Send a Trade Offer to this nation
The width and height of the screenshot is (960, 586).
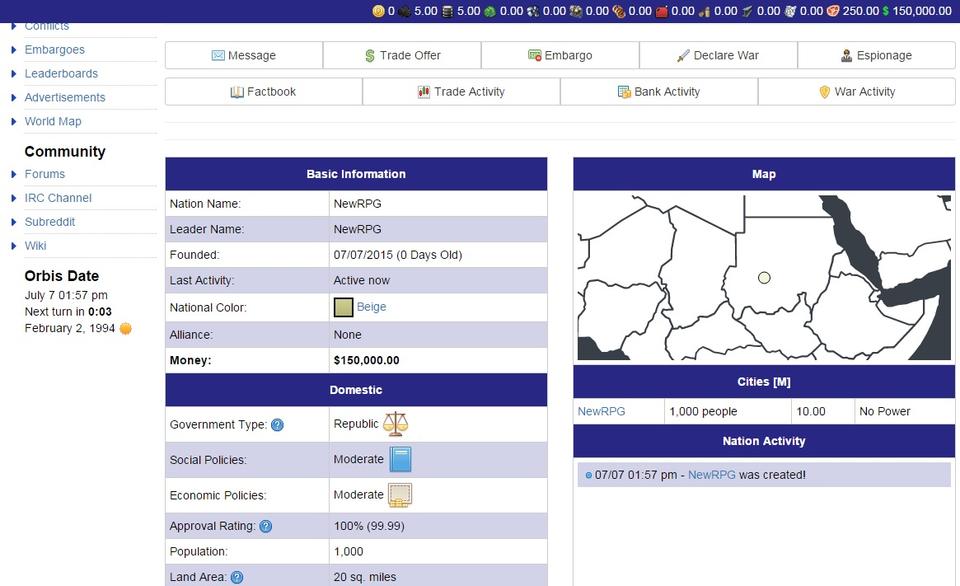pyautogui.click(x=402, y=55)
